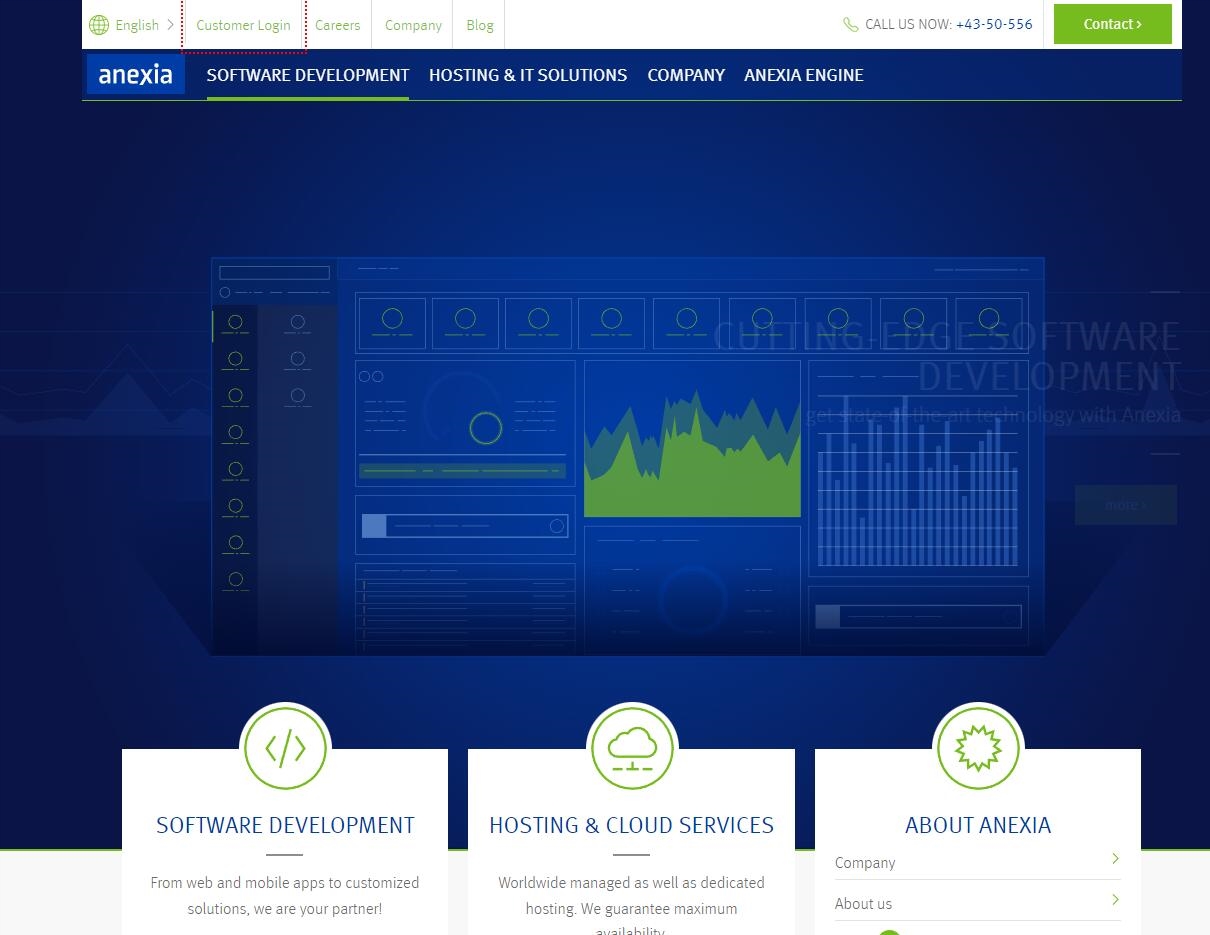Click the hero headline "CUTTING-EDGE SOFTWARE DEVELOPMENT"

pyautogui.click(x=947, y=356)
